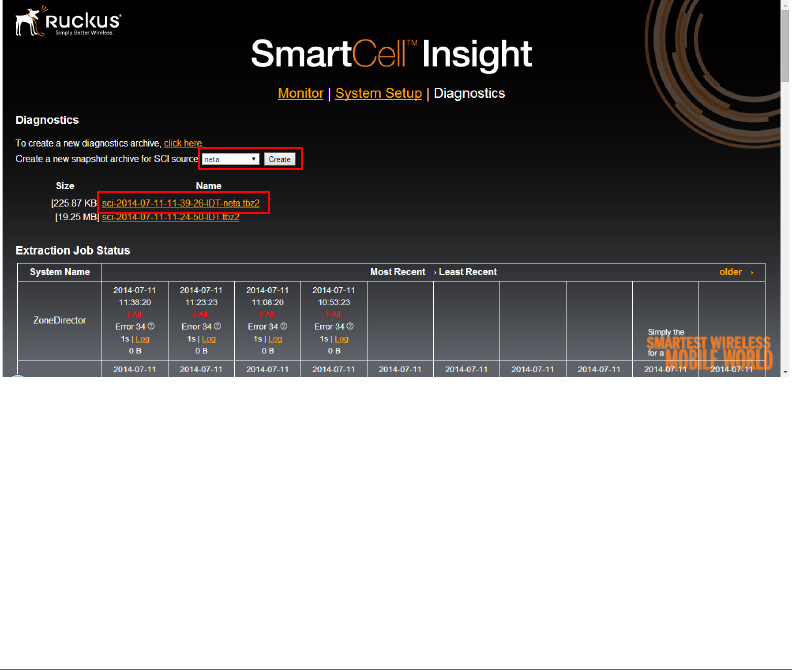Click the 'Most Recent' header label
Image resolution: width=792 pixels, height=670 pixels.
[398, 272]
